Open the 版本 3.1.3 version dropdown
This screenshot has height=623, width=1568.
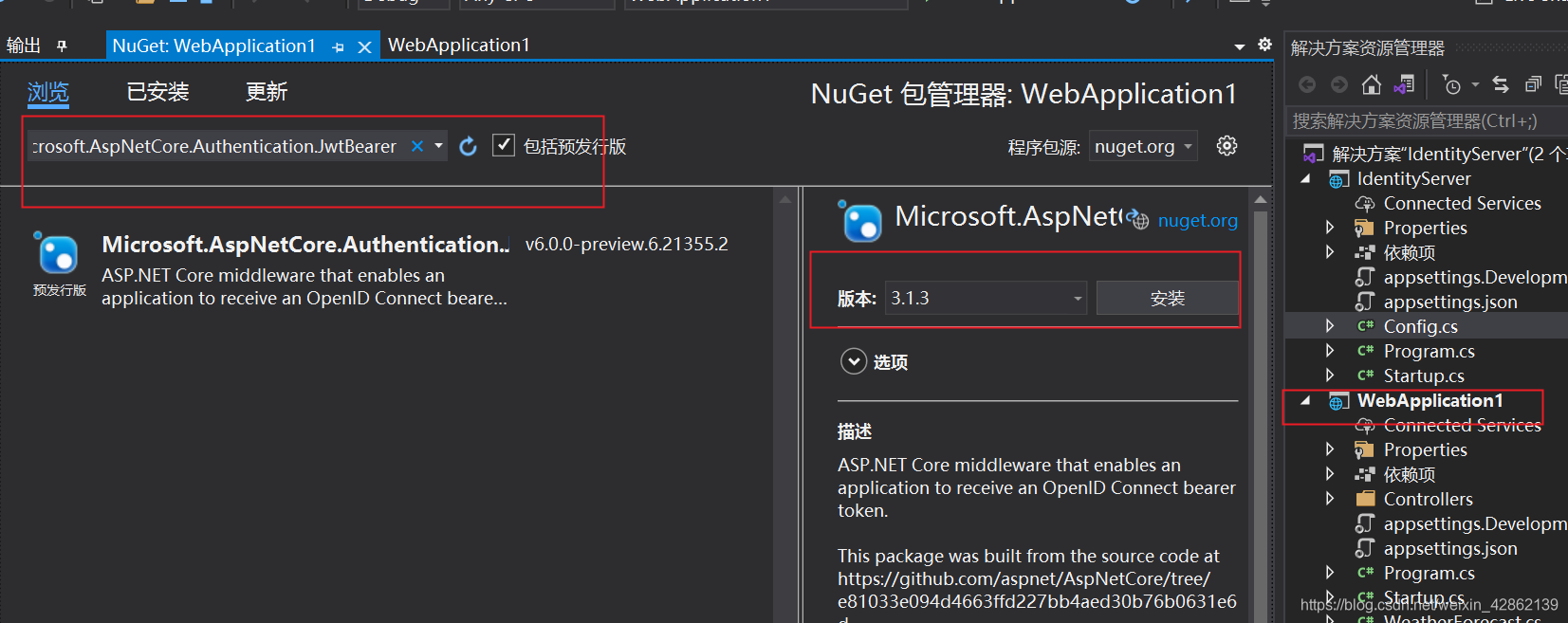[x=986, y=298]
